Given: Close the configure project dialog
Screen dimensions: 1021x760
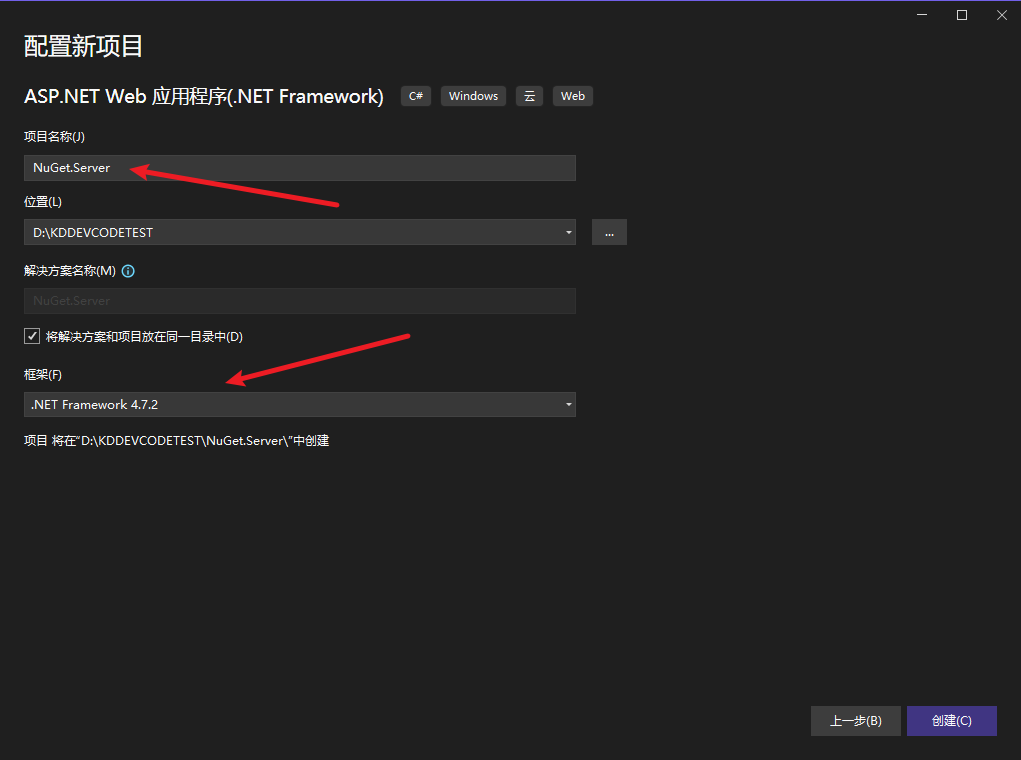Looking at the screenshot, I should point(1002,15).
